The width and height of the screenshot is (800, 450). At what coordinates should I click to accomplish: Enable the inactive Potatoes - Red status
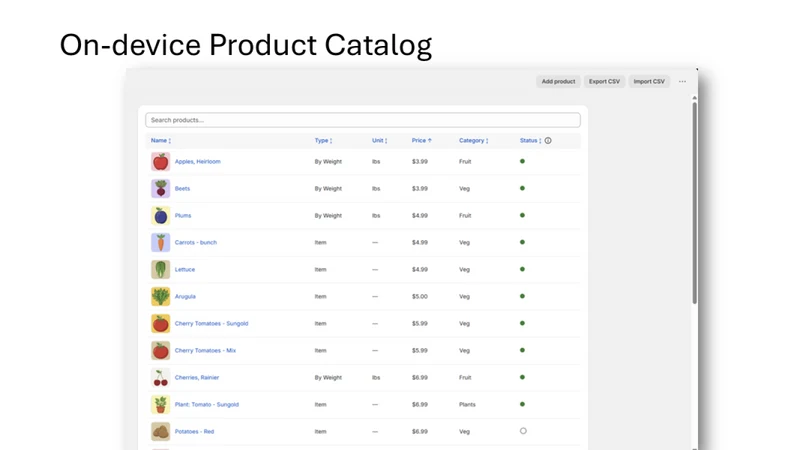[523, 431]
